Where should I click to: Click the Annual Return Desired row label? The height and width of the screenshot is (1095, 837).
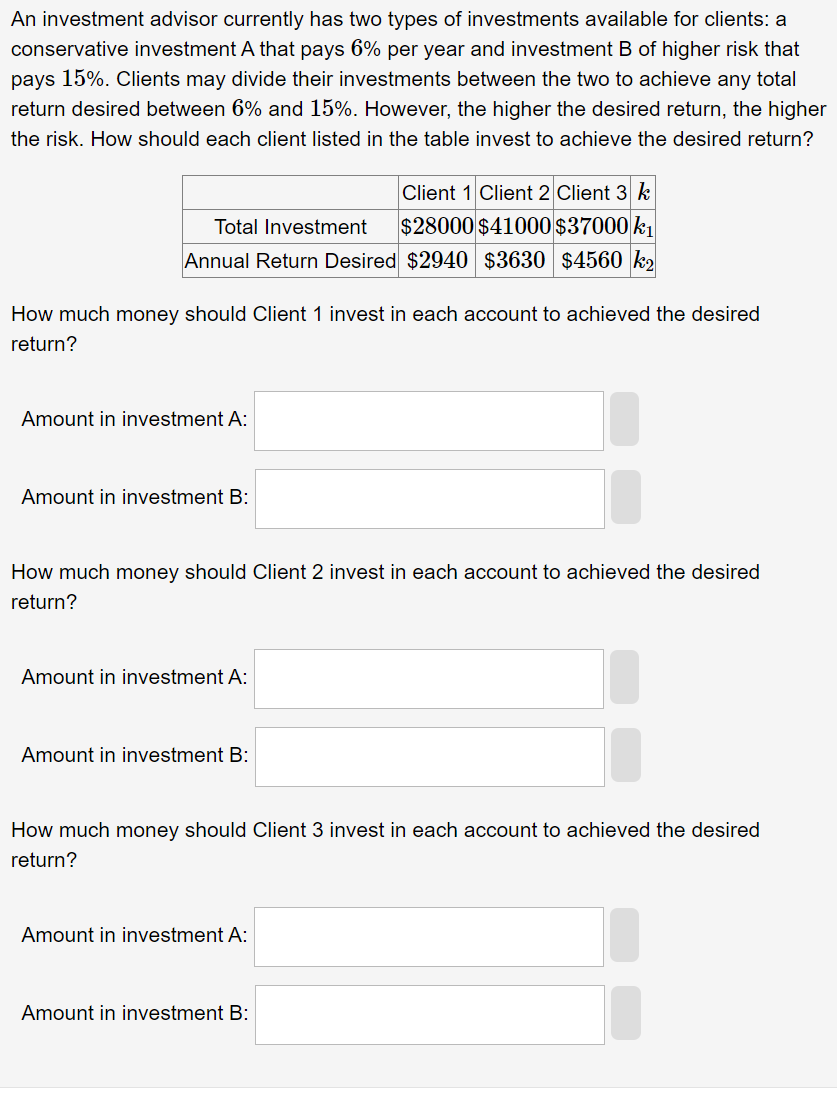coord(290,260)
